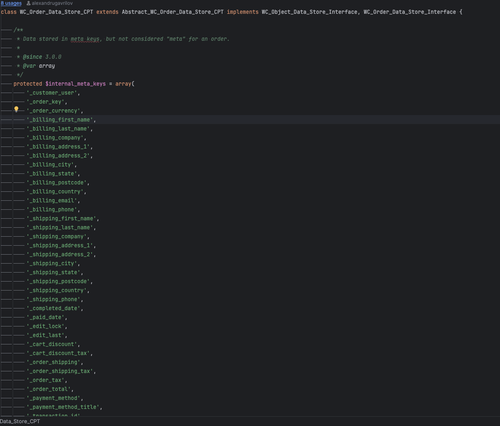The width and height of the screenshot is (500, 426).
Task: Click '_order_key' string
Action: pyautogui.click(x=45, y=102)
